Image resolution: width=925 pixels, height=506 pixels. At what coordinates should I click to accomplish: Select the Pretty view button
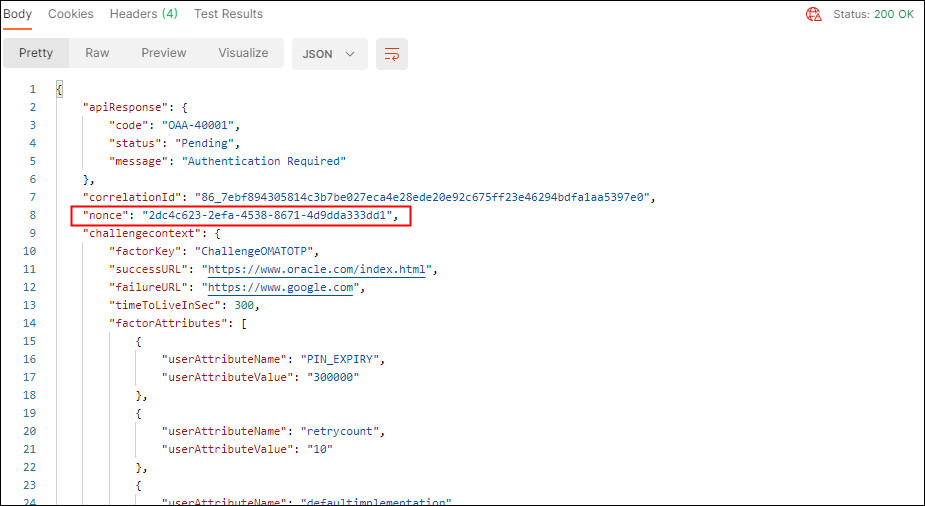(x=36, y=53)
